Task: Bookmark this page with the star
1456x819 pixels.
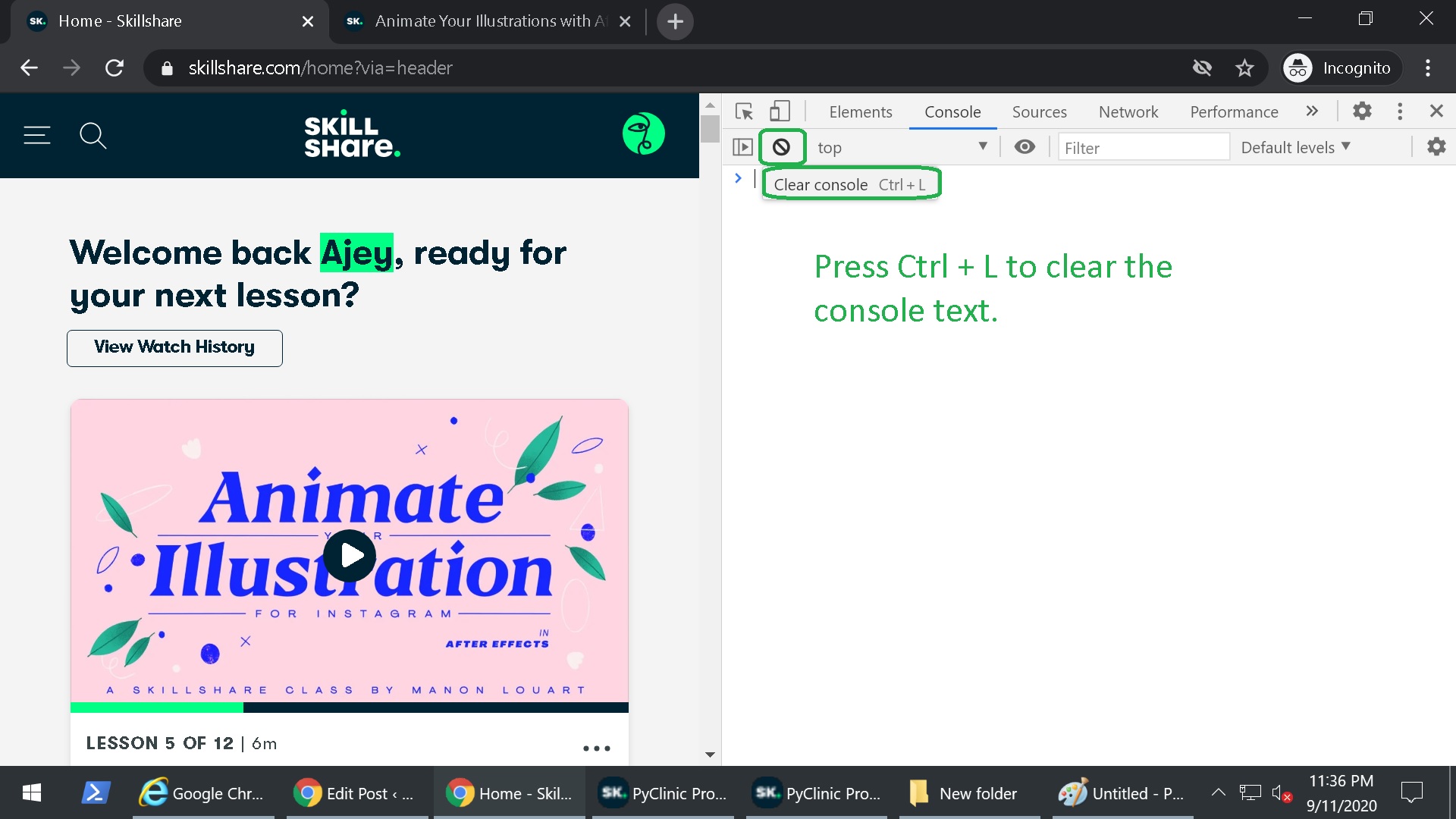Action: (1244, 68)
